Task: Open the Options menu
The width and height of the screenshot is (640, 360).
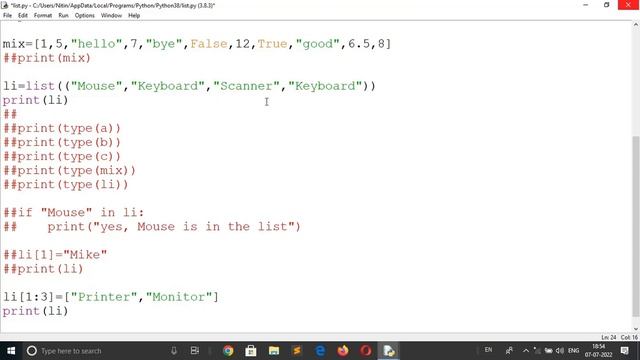Action: [x=84, y=16]
